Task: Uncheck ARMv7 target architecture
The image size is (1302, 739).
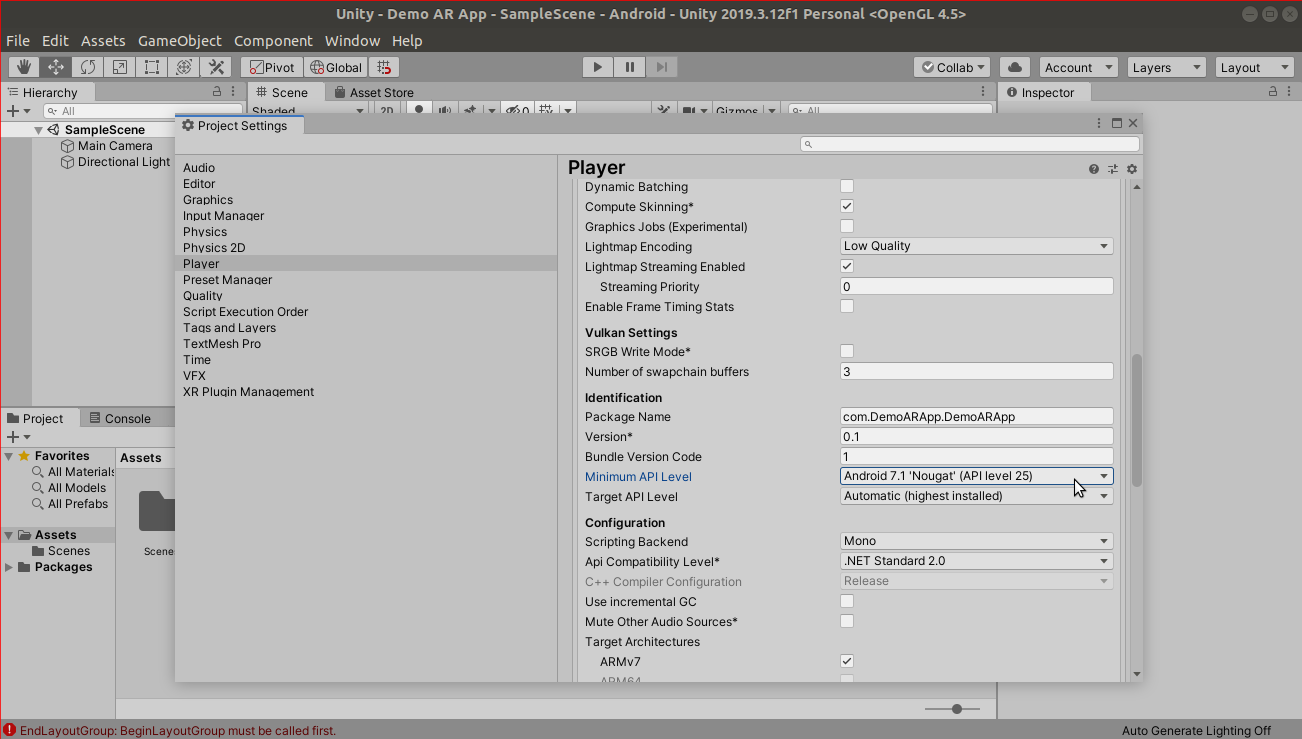Action: pos(847,661)
